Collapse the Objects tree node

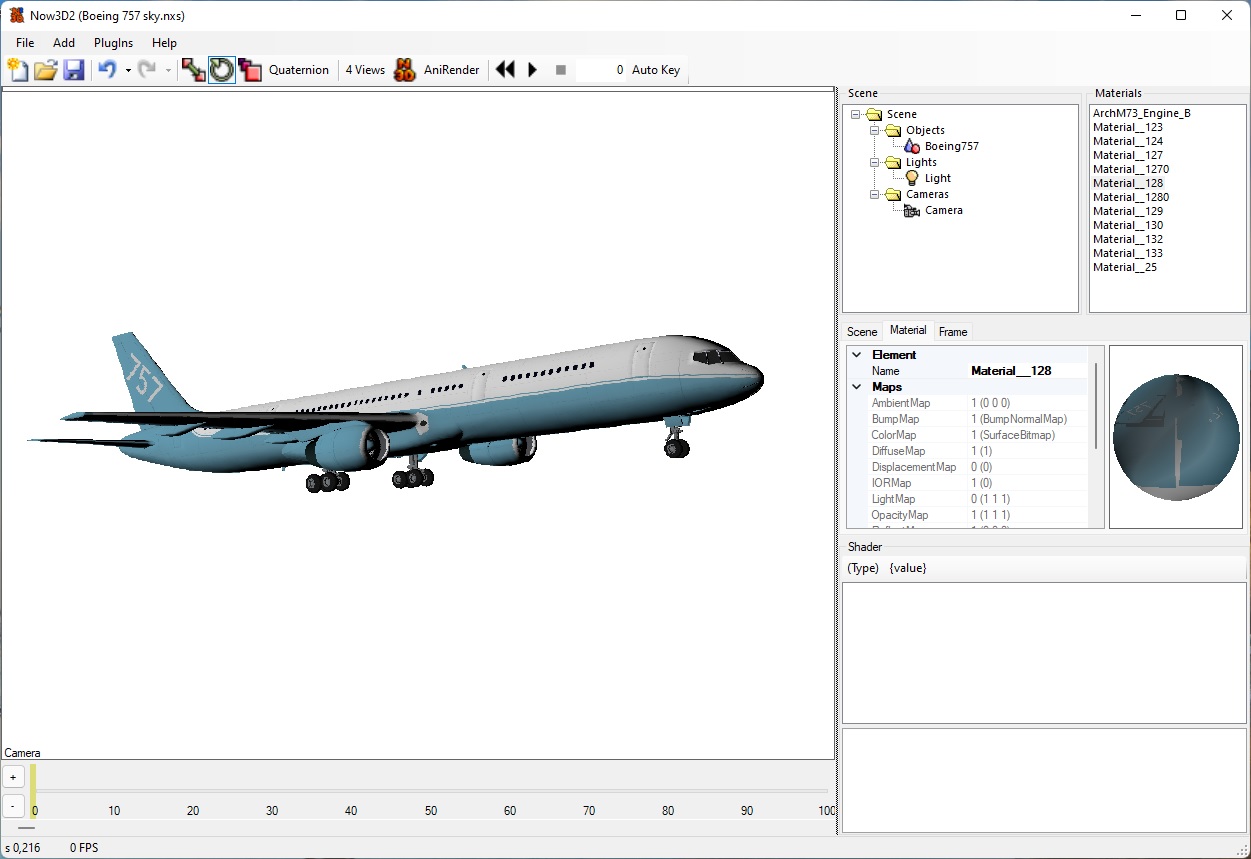875,130
